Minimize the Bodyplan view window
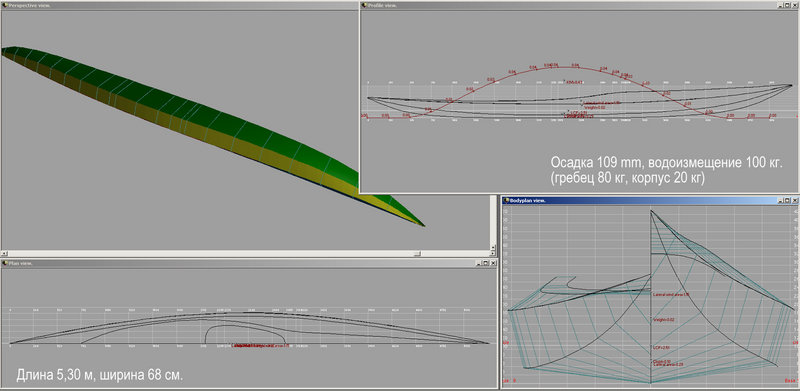This screenshot has width=800, height=391. 781,201
